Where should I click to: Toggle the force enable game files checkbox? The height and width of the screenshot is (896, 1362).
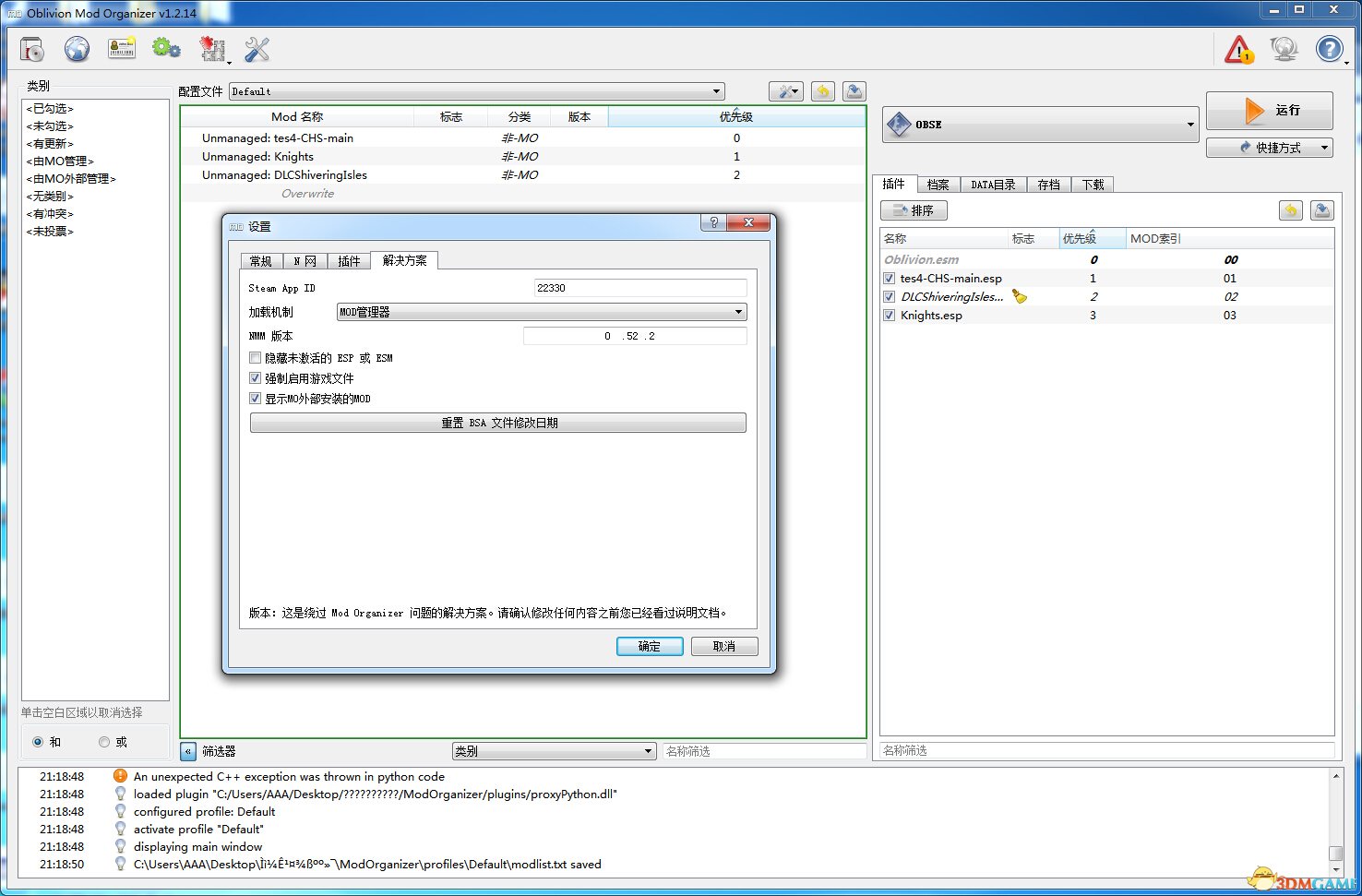(256, 377)
